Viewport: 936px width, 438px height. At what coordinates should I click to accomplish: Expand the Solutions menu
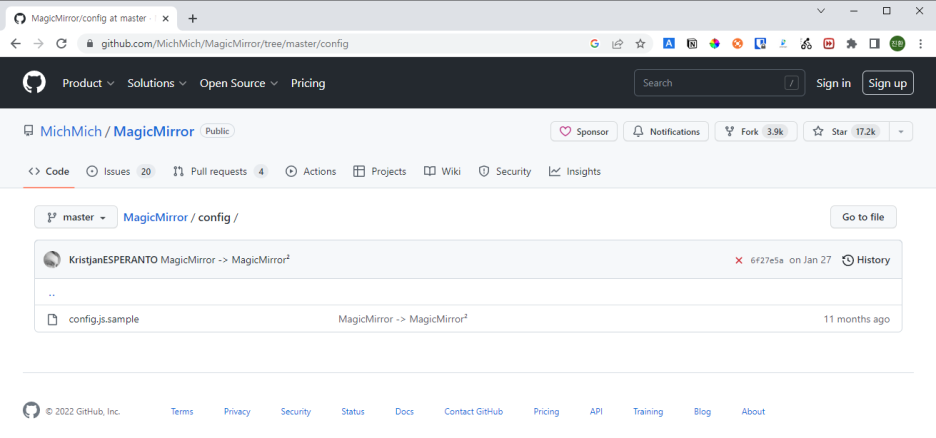(x=157, y=83)
